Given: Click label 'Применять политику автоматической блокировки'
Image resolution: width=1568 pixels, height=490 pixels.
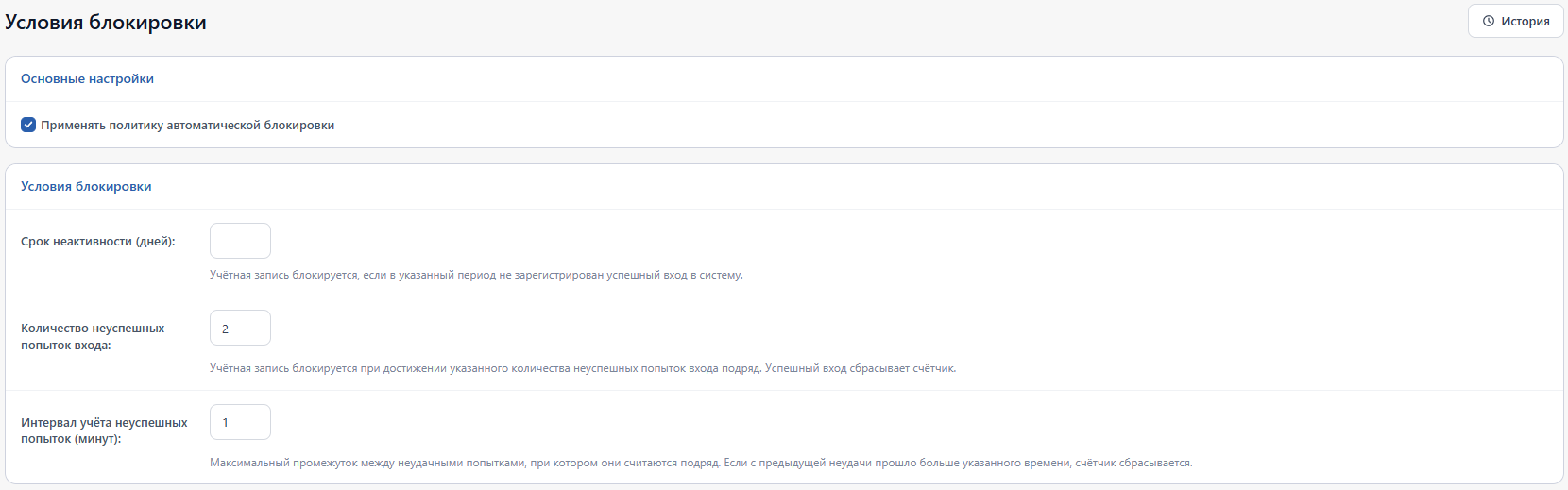Looking at the screenshot, I should [x=187, y=126].
